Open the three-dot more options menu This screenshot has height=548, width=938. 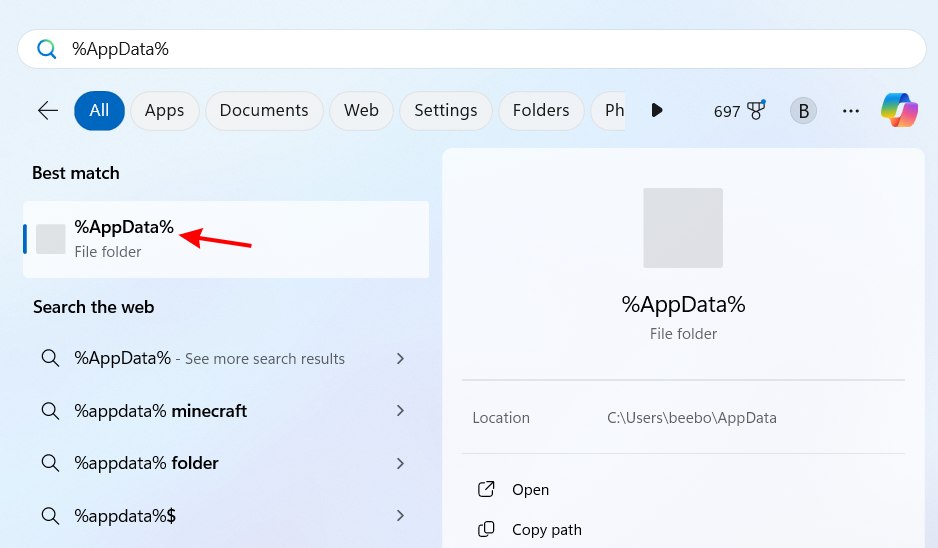[x=851, y=110]
